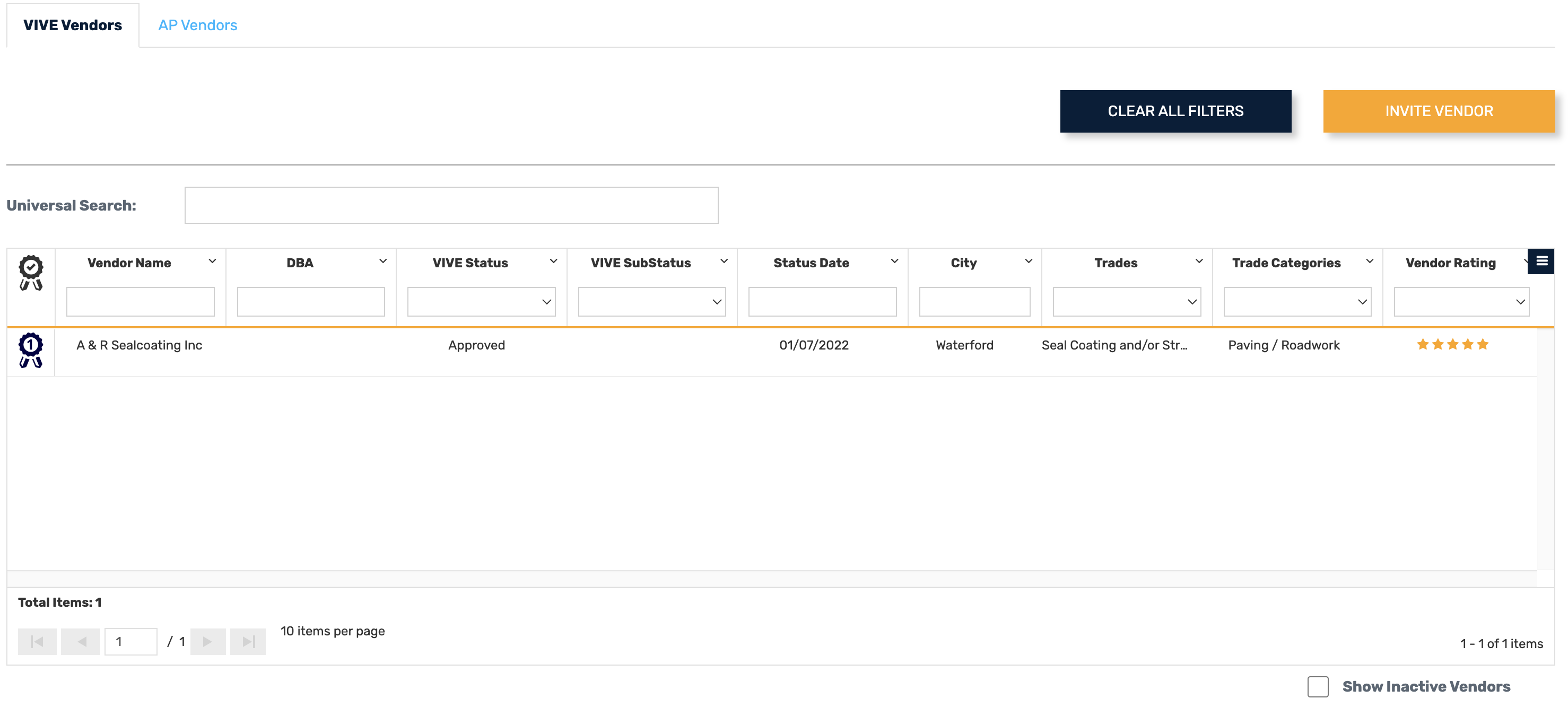Click the Paving / Roadwork cell
This screenshot has height=716, width=1568.
1284,345
